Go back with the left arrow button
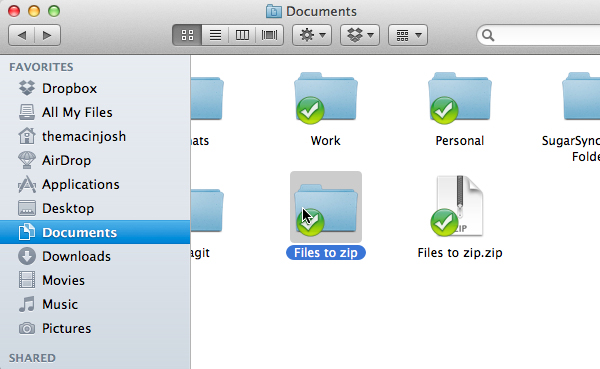The width and height of the screenshot is (600, 369). point(21,35)
